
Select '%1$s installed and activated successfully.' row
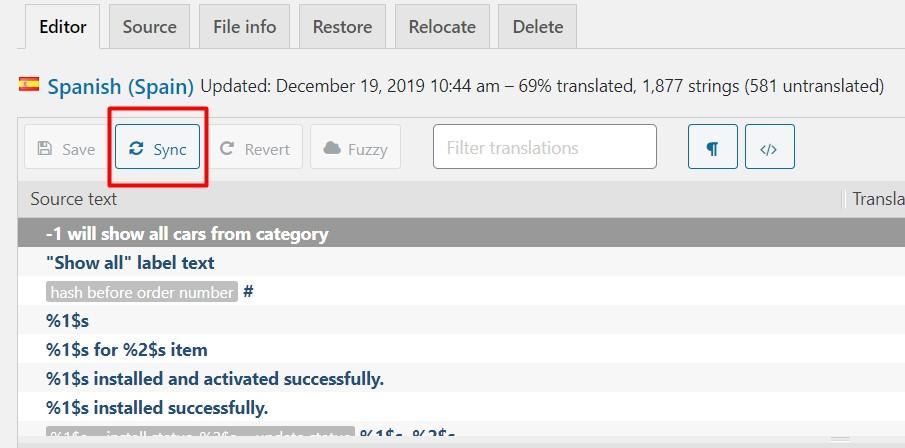coord(215,379)
